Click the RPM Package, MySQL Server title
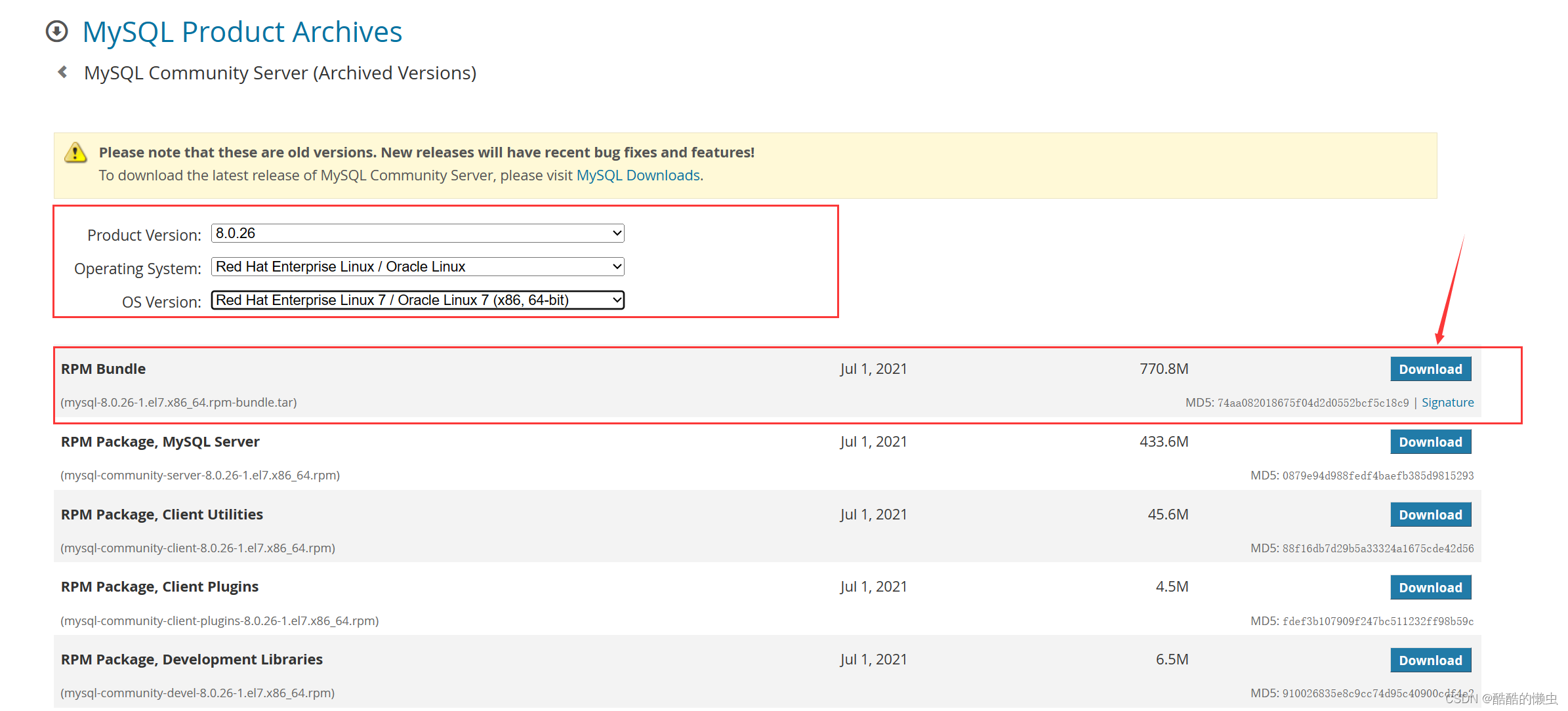This screenshot has width=1568, height=711. point(160,442)
